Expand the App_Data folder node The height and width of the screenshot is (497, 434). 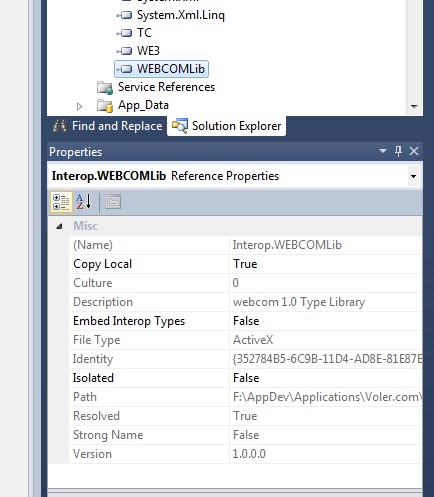coord(79,106)
